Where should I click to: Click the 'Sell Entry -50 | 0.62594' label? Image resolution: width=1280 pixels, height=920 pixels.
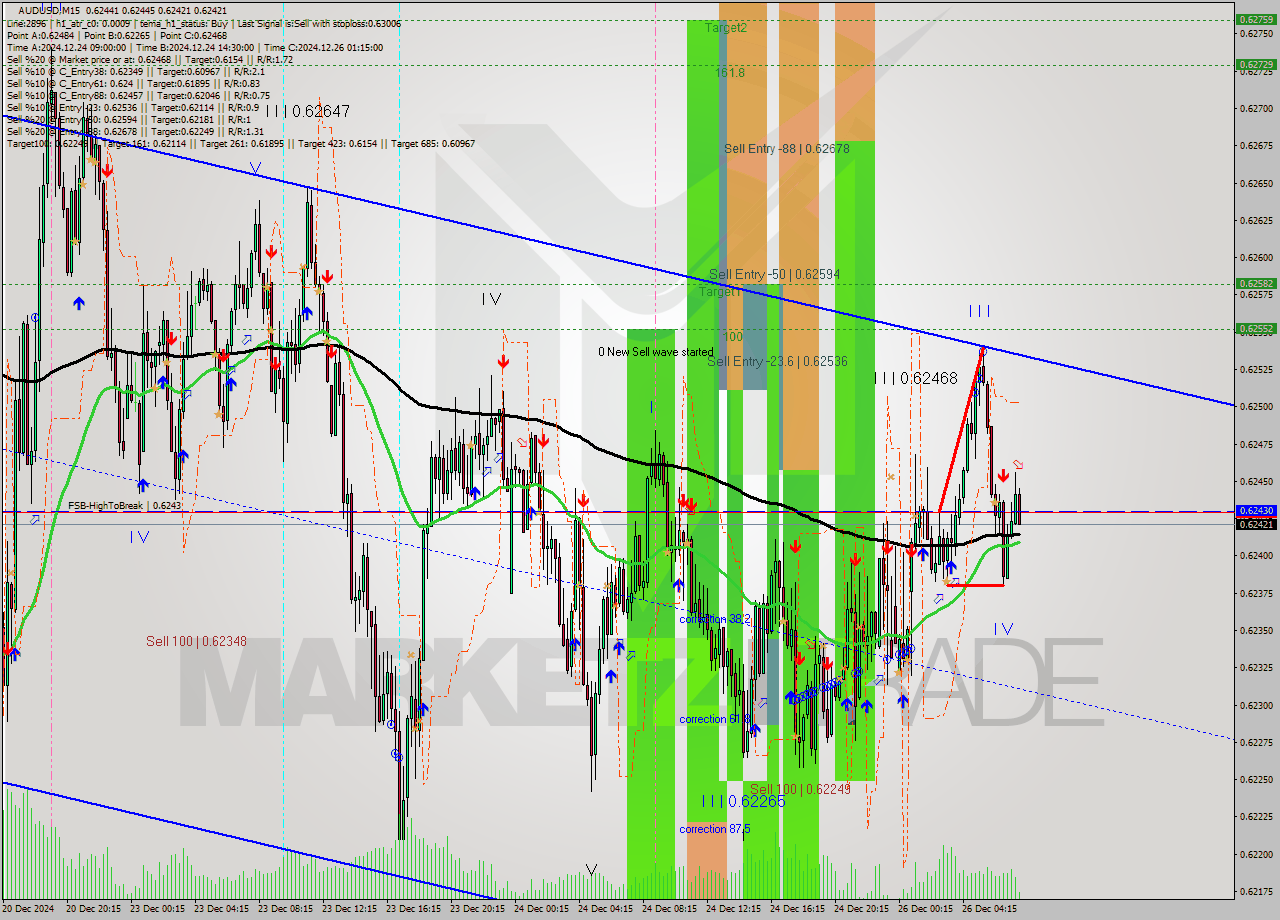tap(774, 274)
